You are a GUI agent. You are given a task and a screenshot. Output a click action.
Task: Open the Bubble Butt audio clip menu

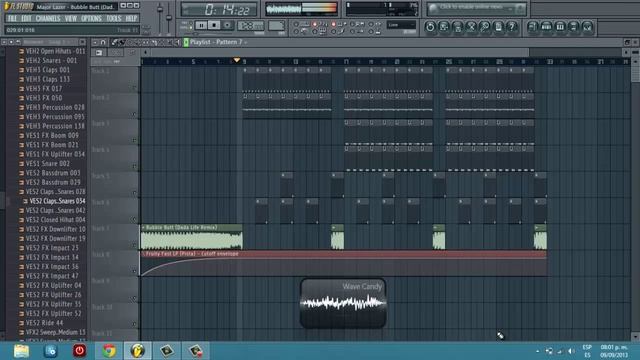tap(143, 227)
